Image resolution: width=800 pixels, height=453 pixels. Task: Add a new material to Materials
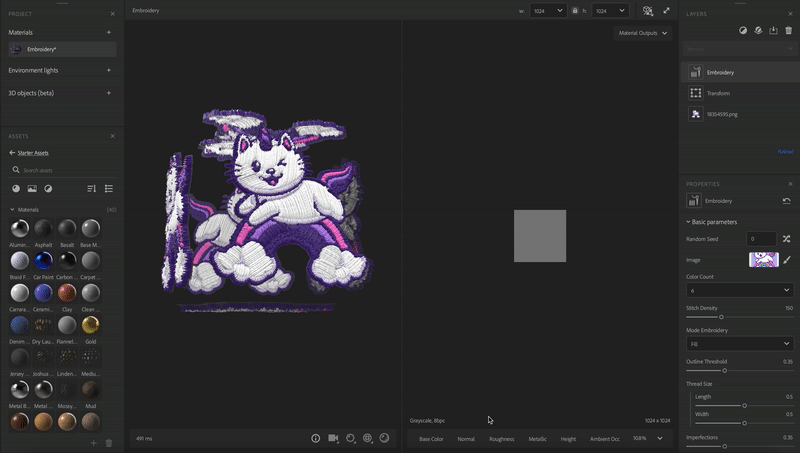tap(109, 32)
